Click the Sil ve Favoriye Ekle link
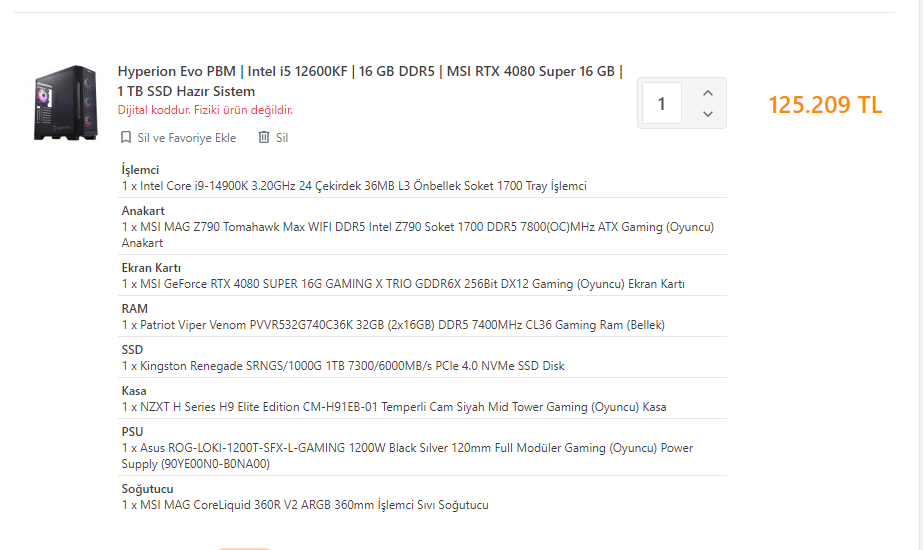Screen dimensions: 923x550 [x=187, y=138]
